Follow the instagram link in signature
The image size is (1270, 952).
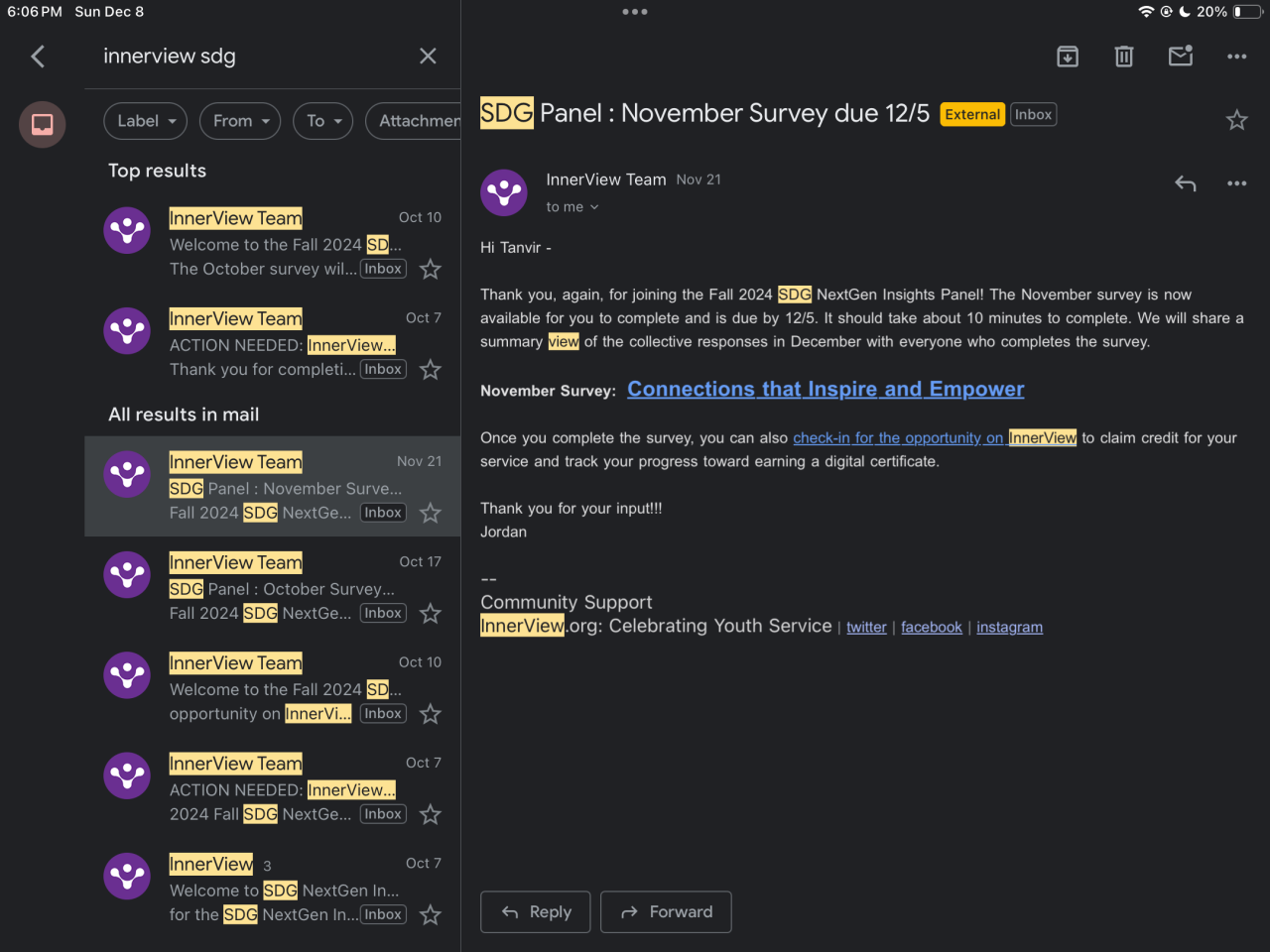pos(1009,628)
